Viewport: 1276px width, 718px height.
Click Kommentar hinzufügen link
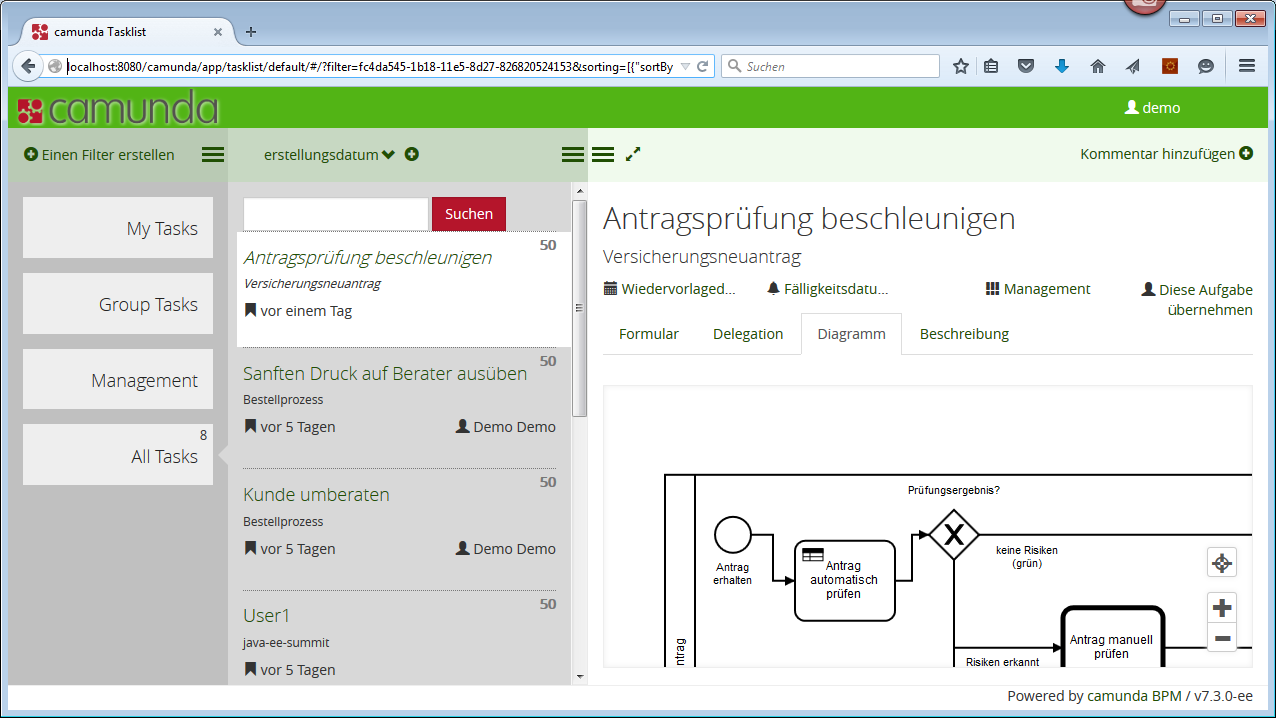1166,154
